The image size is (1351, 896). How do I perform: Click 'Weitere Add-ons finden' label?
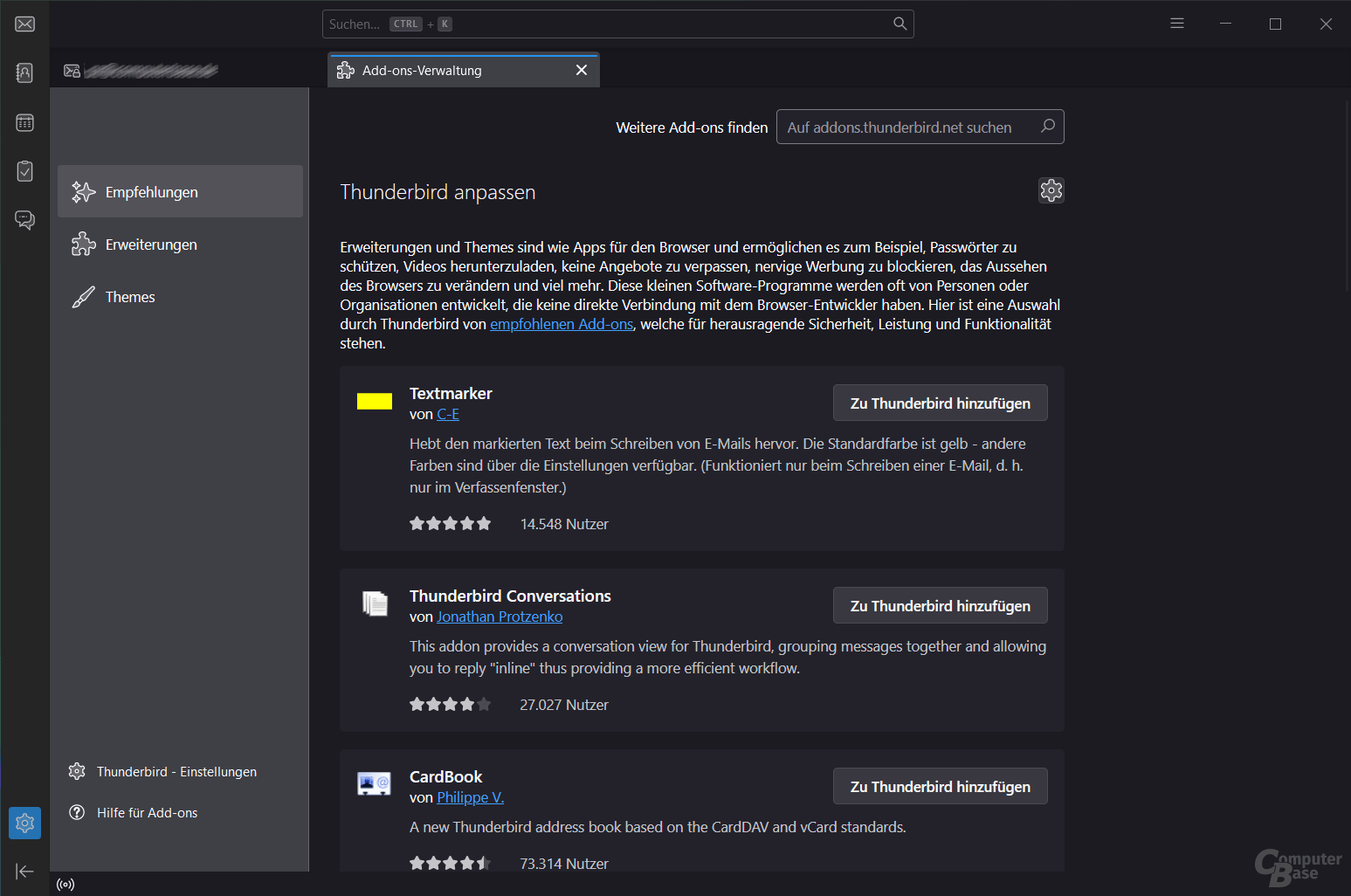click(x=692, y=128)
